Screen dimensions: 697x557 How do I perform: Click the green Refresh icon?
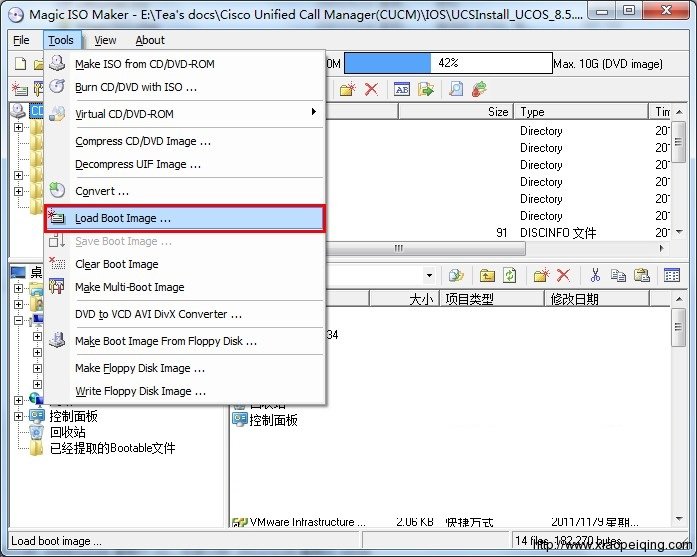coord(509,276)
